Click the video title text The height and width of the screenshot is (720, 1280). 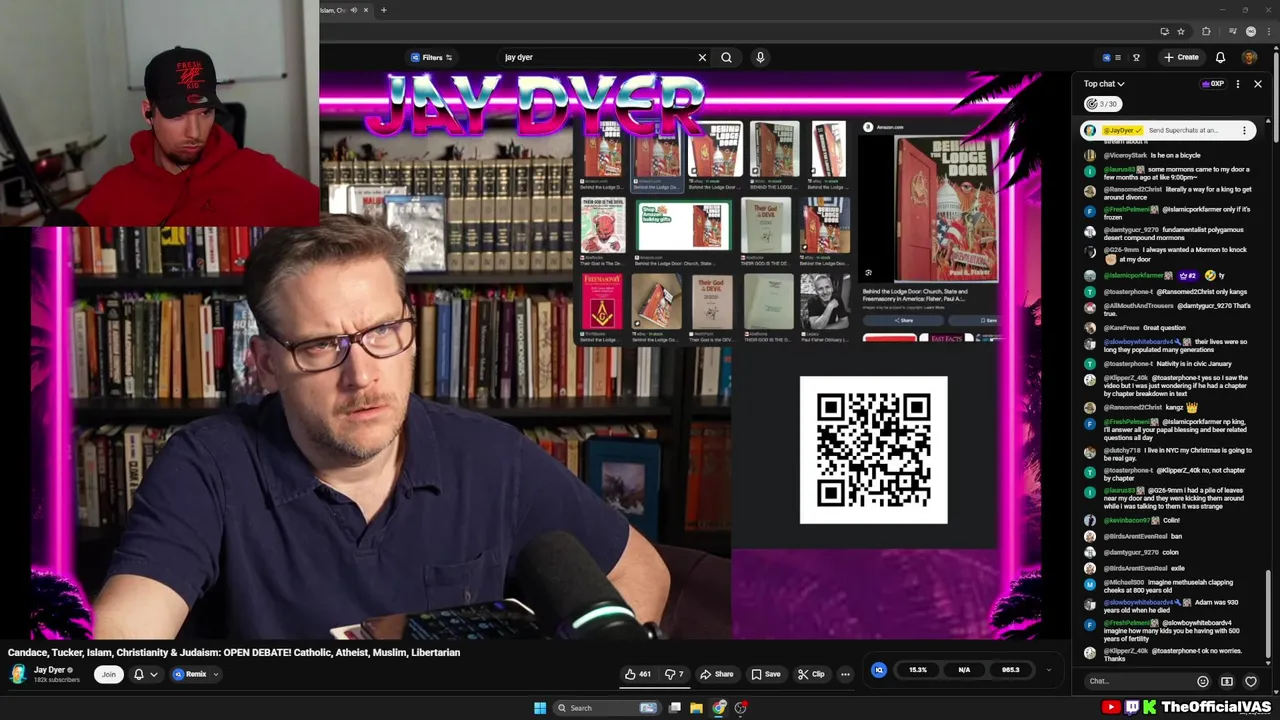[x=234, y=652]
